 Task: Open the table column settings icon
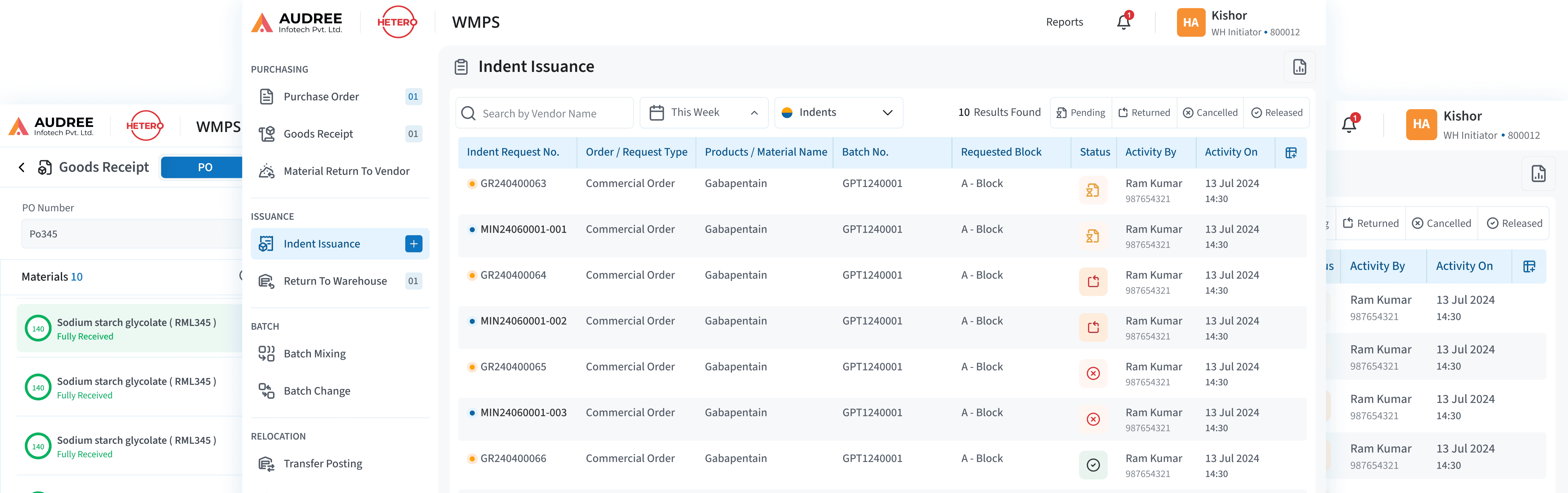tap(1290, 153)
